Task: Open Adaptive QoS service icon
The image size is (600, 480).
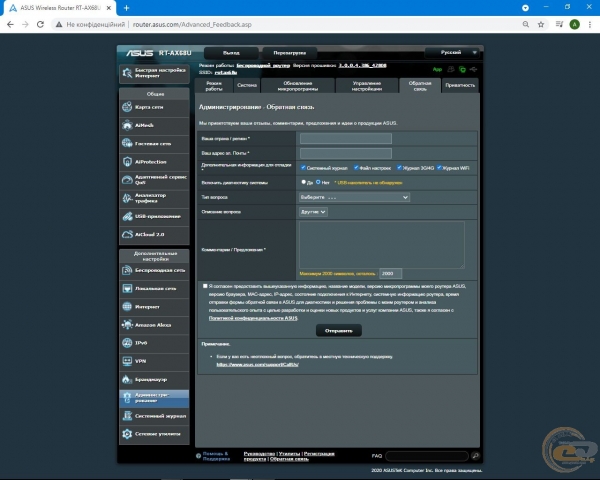Action: (127, 180)
